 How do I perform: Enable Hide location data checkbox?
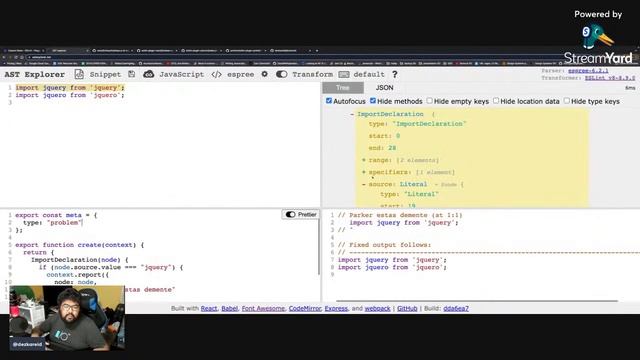(496, 100)
